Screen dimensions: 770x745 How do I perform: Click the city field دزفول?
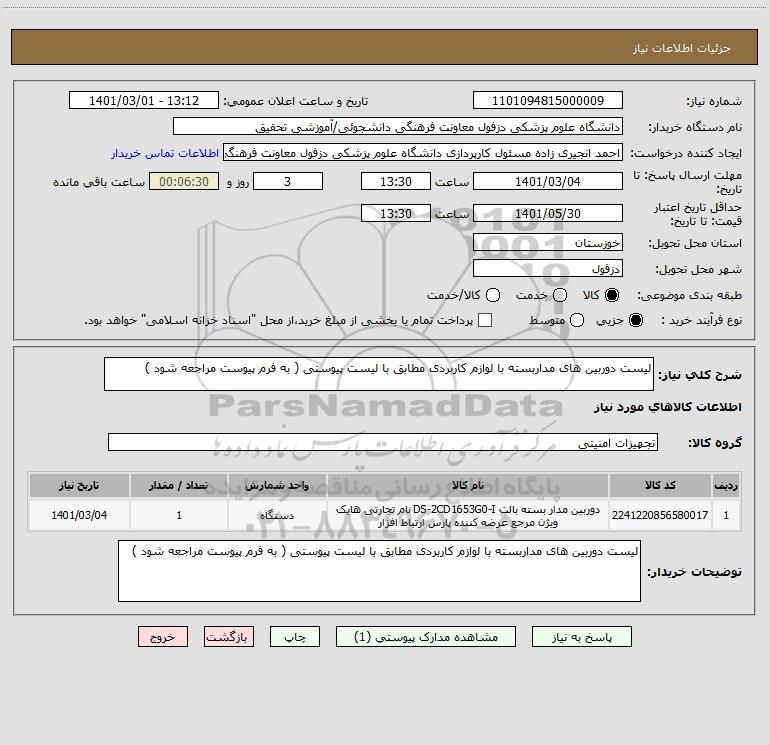[x=548, y=268]
